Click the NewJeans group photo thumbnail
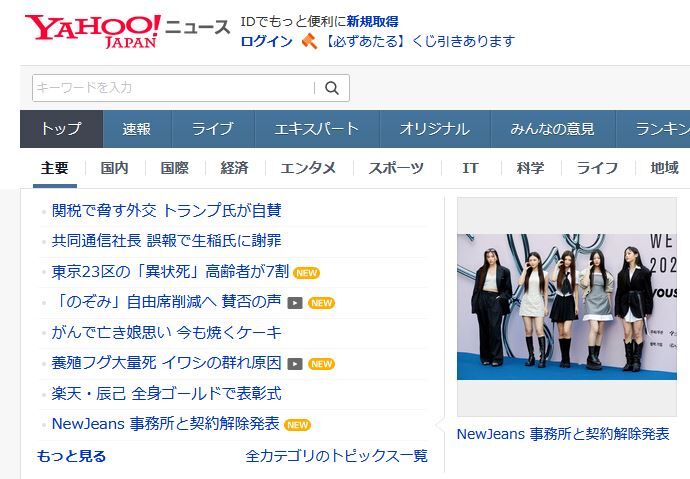 pyautogui.click(x=567, y=307)
